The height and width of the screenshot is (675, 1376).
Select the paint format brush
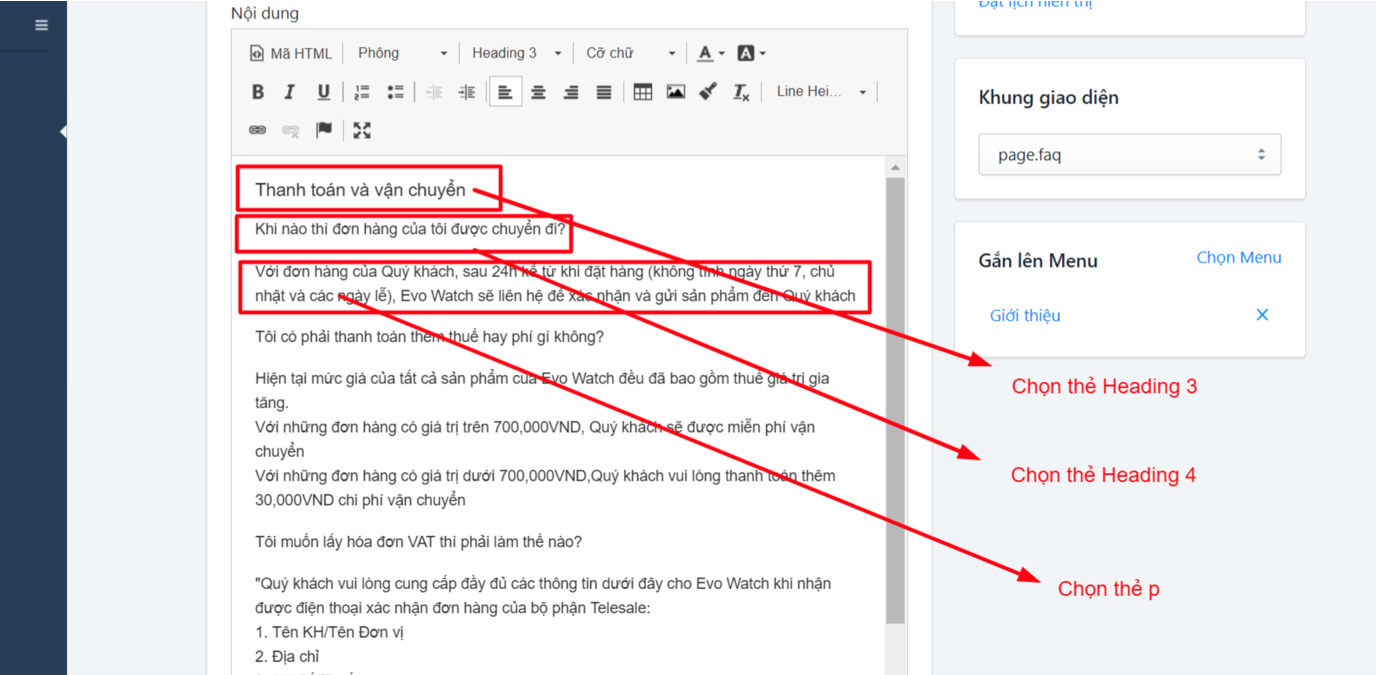coord(708,92)
